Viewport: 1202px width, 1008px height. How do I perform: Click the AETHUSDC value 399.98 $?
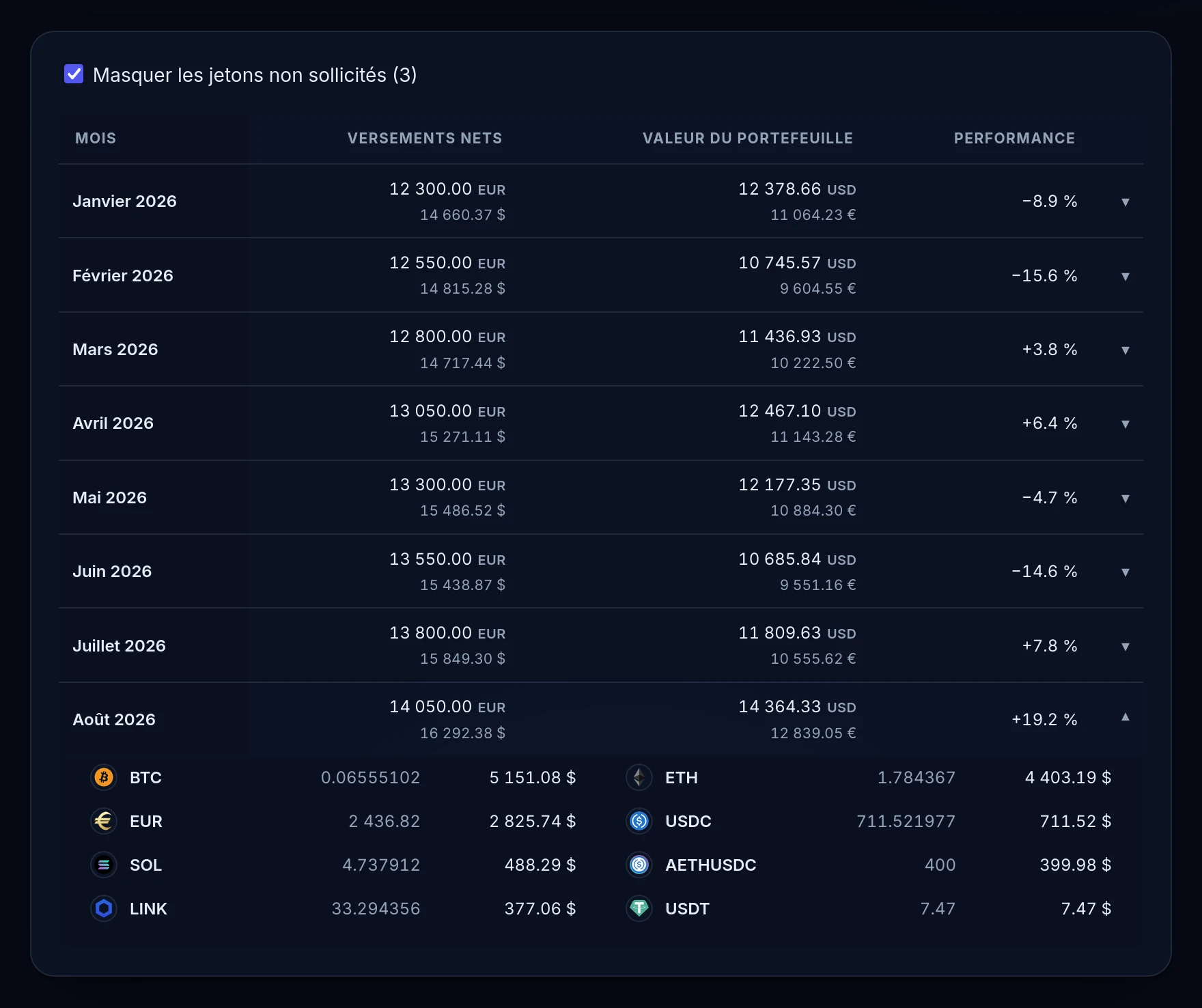tap(1076, 865)
